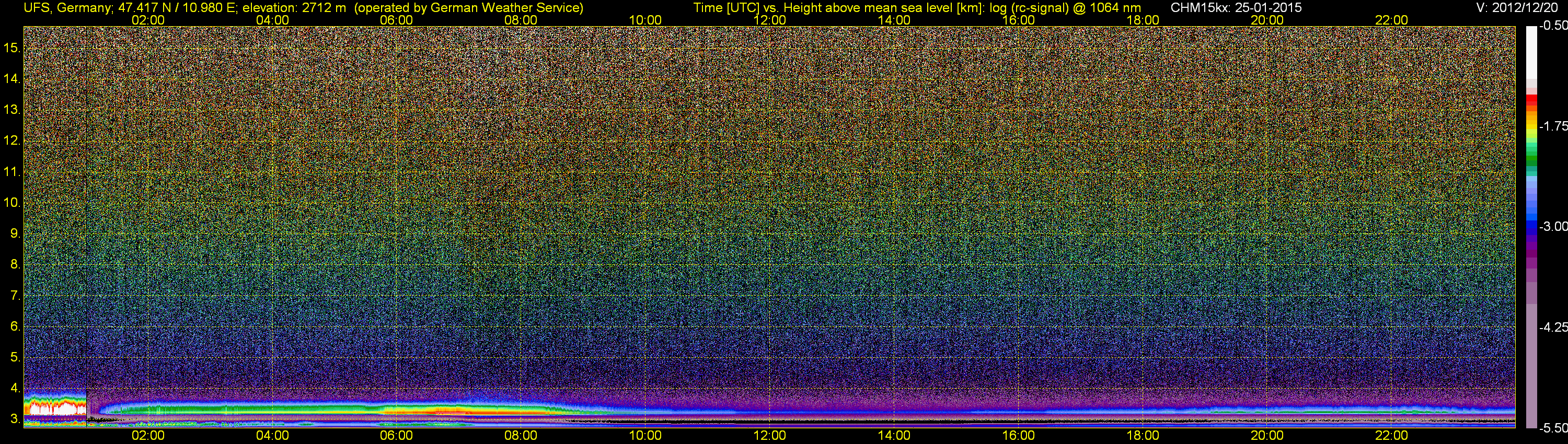Click the 7 km height axis label
The height and width of the screenshot is (444, 1568).
15,296
